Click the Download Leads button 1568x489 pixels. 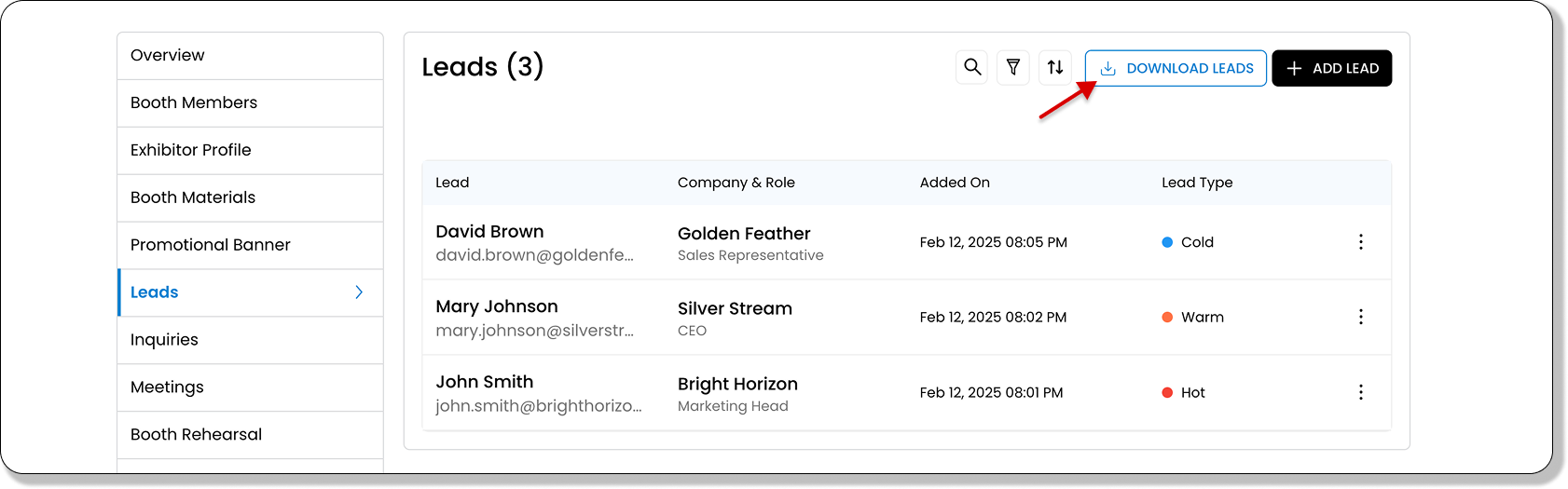1176,68
